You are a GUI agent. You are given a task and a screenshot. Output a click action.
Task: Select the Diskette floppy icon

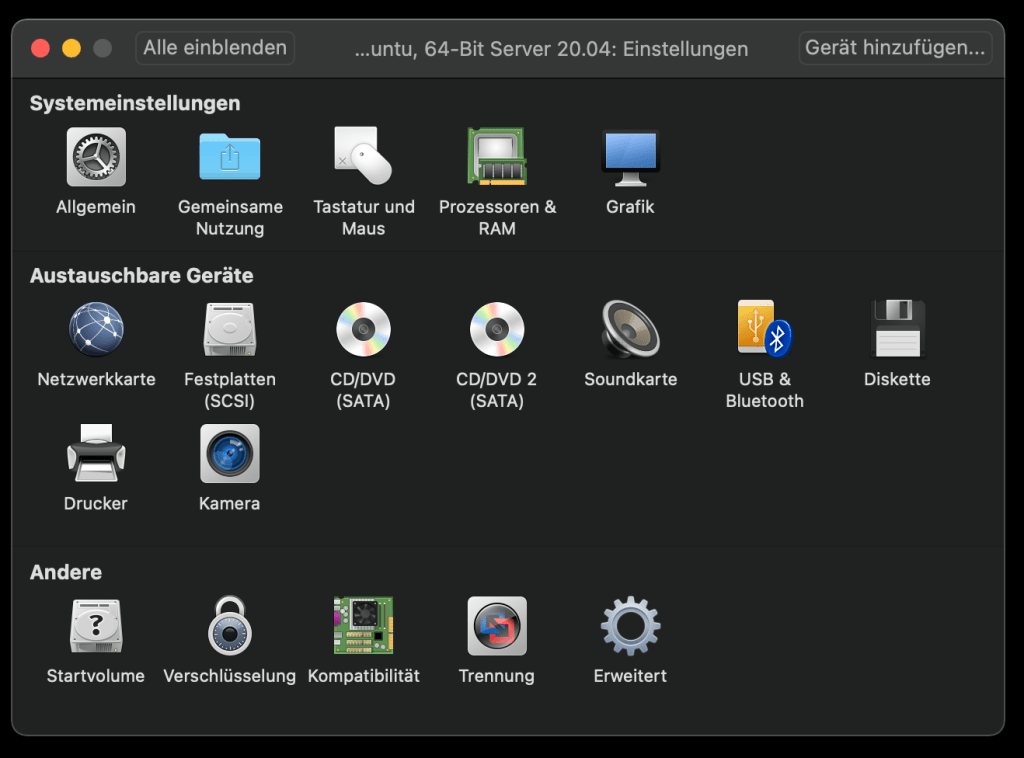897,330
